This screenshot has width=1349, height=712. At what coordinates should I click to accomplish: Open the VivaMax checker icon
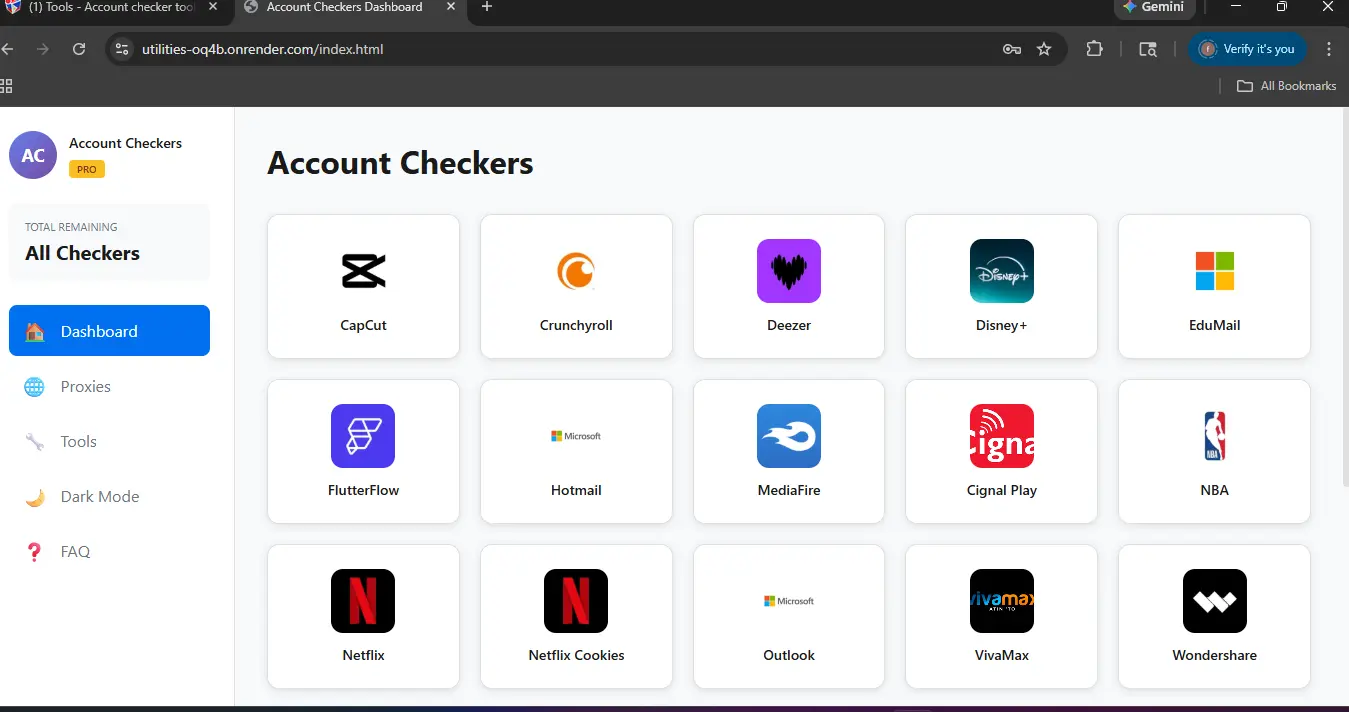click(1002, 601)
